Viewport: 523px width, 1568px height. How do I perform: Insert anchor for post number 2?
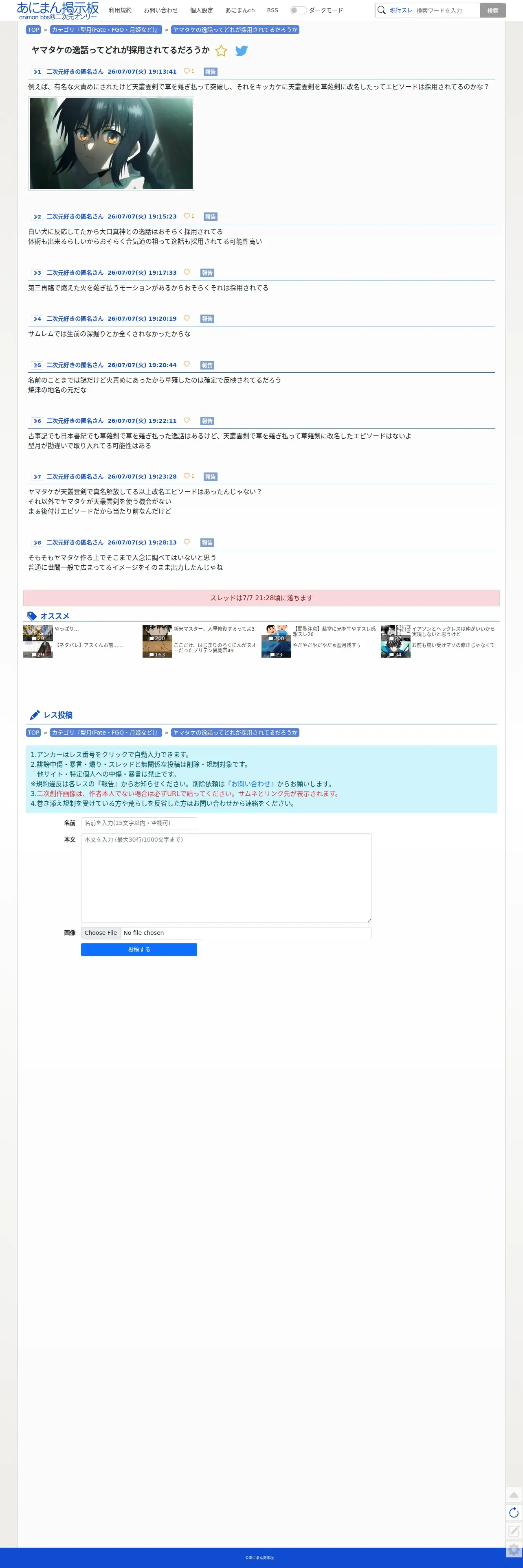click(x=37, y=217)
